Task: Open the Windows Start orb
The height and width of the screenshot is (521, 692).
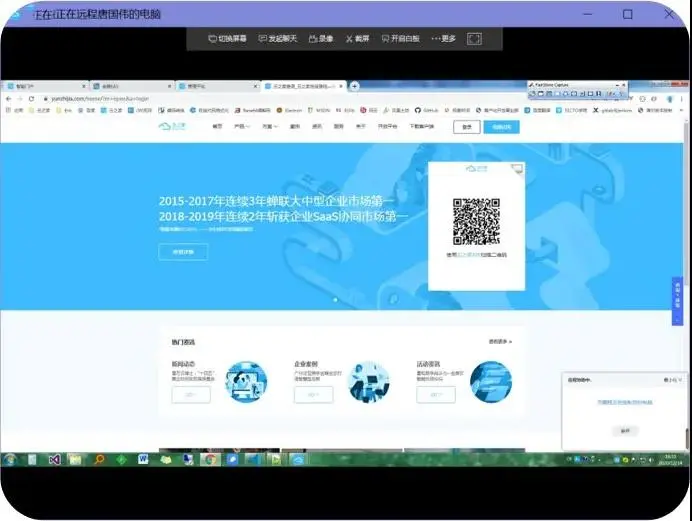Action: 9,460
